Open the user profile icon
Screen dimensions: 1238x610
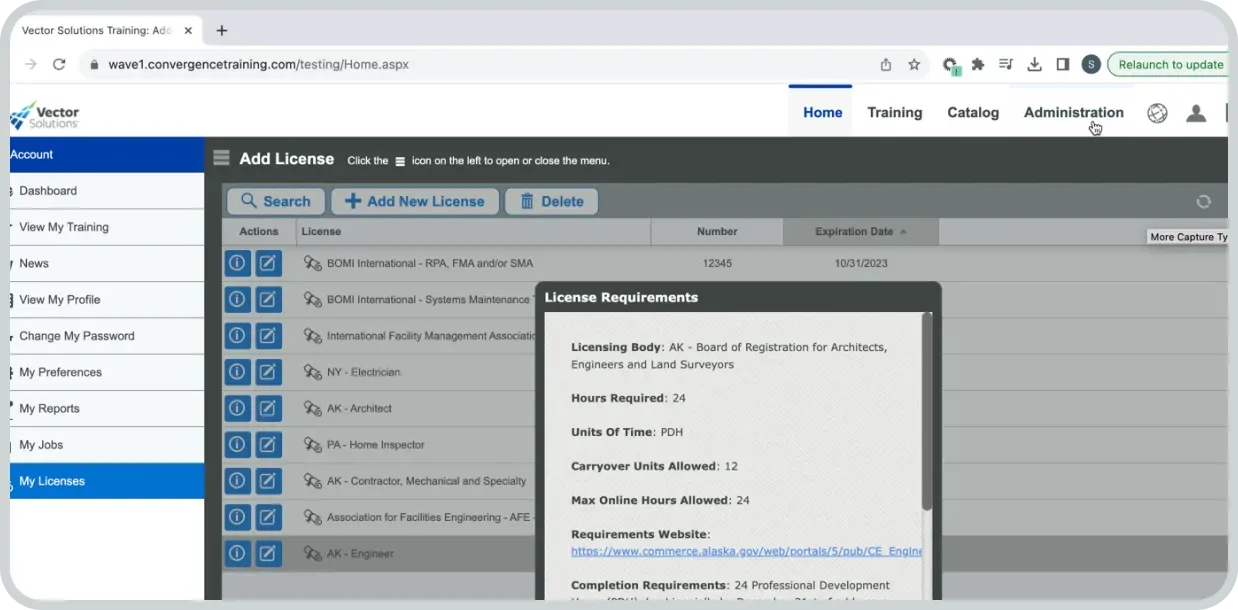click(1196, 113)
